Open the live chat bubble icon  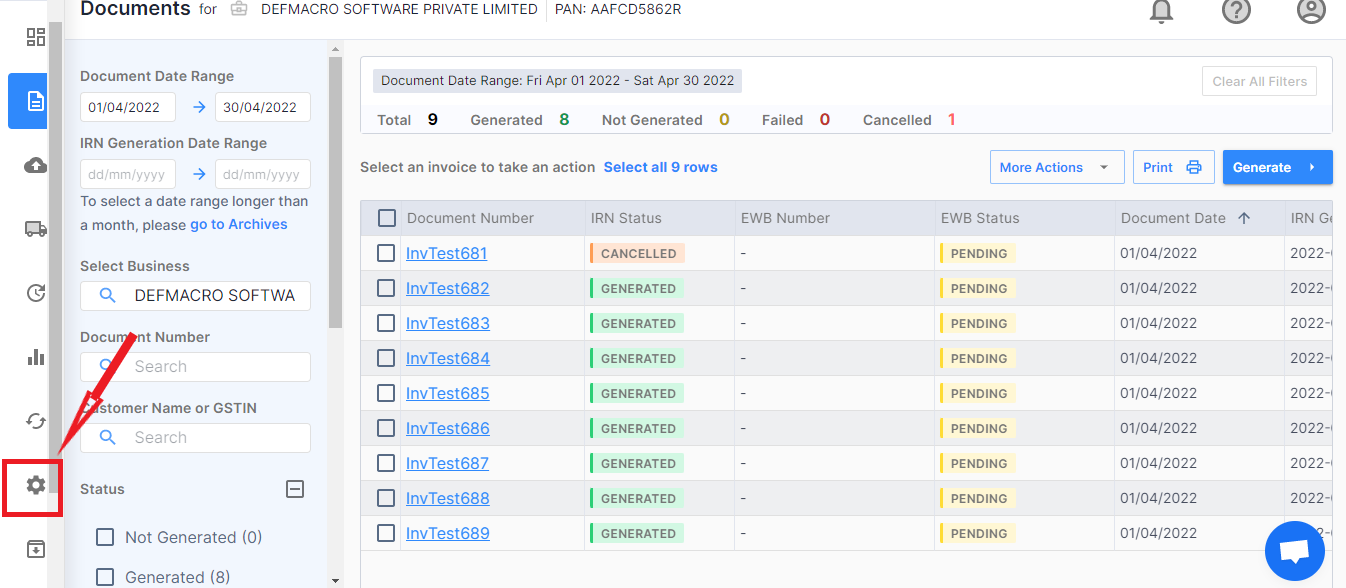[1294, 551]
